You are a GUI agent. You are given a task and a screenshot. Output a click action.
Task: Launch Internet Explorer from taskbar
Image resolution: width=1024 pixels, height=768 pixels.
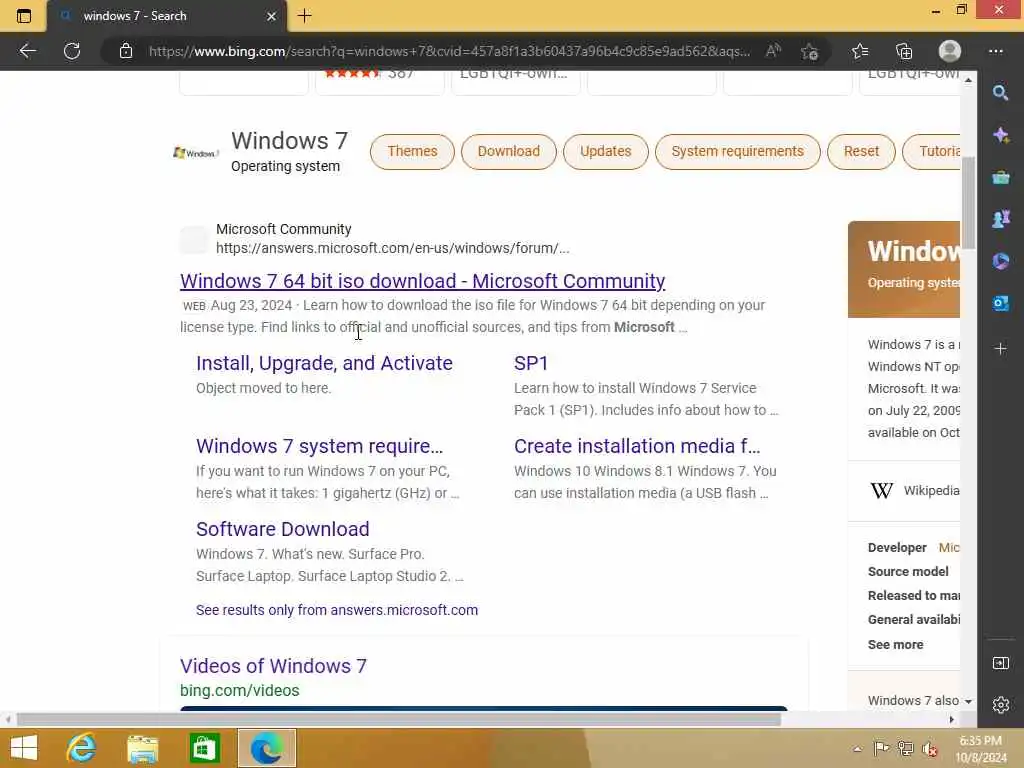(82, 748)
